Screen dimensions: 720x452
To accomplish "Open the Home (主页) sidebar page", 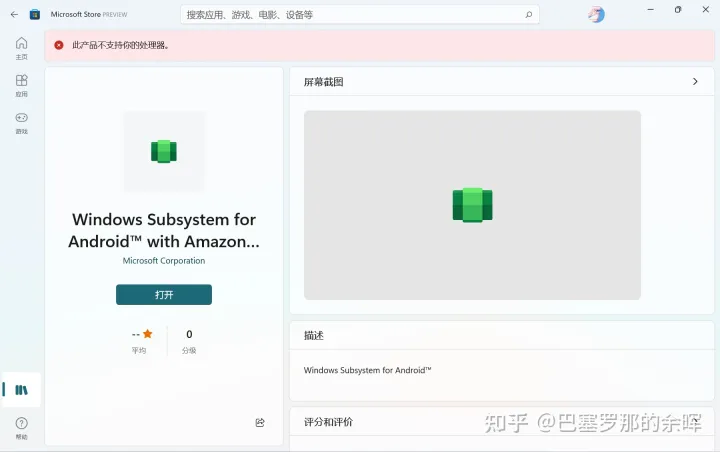I will [x=21, y=49].
